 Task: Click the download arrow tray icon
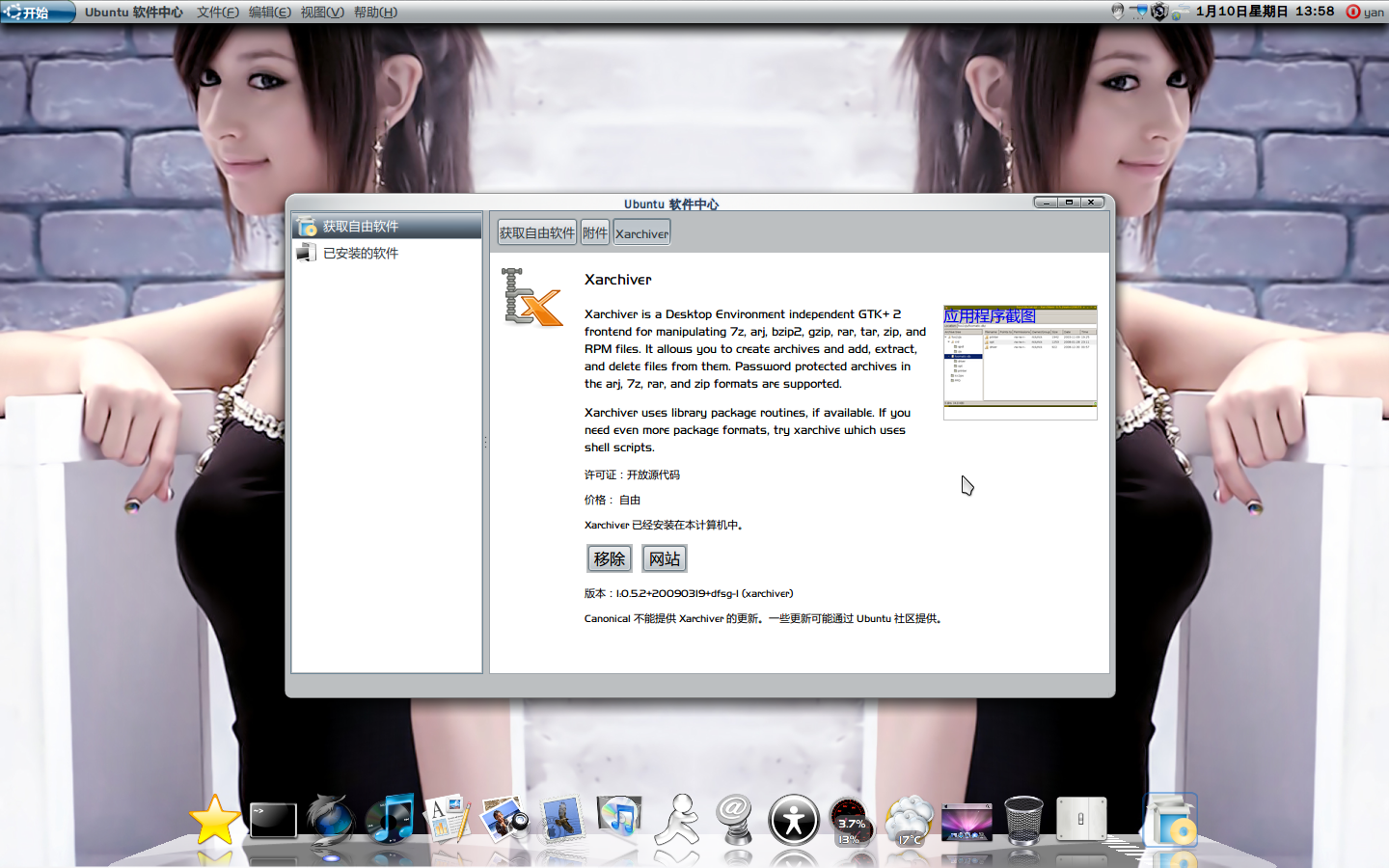tap(1118, 12)
